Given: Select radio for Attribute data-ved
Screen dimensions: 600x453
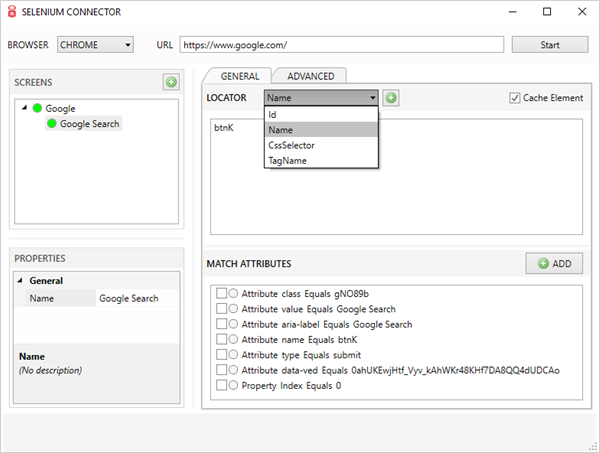Looking at the screenshot, I should [x=233, y=370].
